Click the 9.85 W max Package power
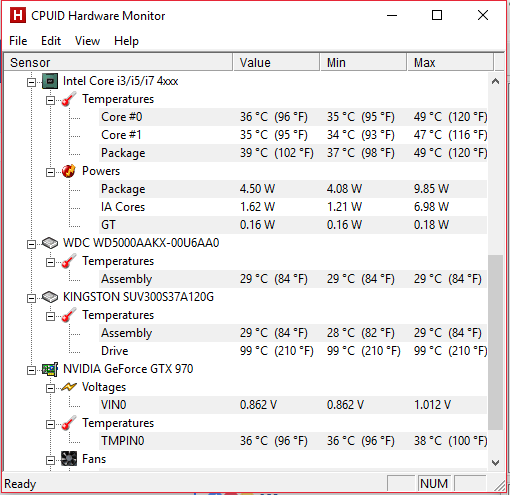Screen dimensions: 510x495 pyautogui.click(x=431, y=189)
